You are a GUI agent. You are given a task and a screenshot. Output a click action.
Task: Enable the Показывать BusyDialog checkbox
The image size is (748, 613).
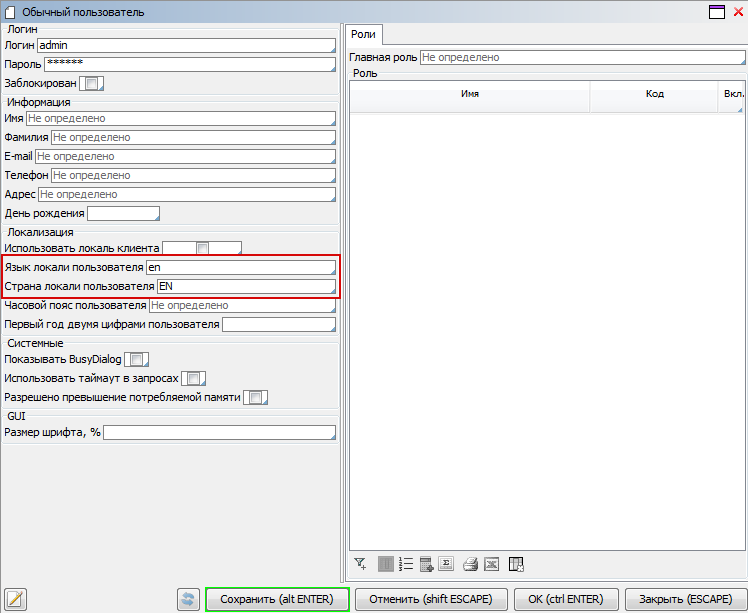[x=139, y=359]
